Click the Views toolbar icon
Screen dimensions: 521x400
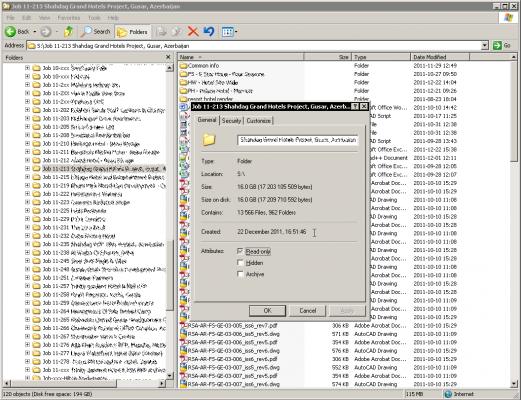[227, 32]
